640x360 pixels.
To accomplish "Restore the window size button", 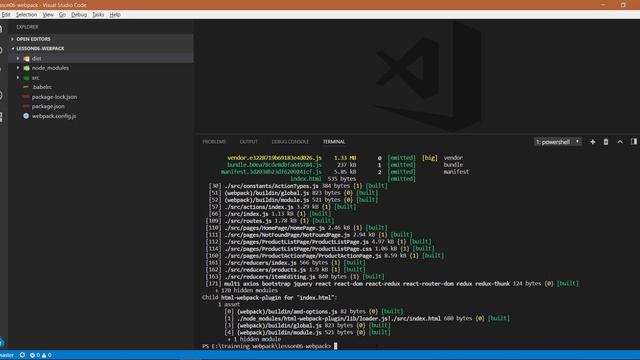I will point(623,5).
